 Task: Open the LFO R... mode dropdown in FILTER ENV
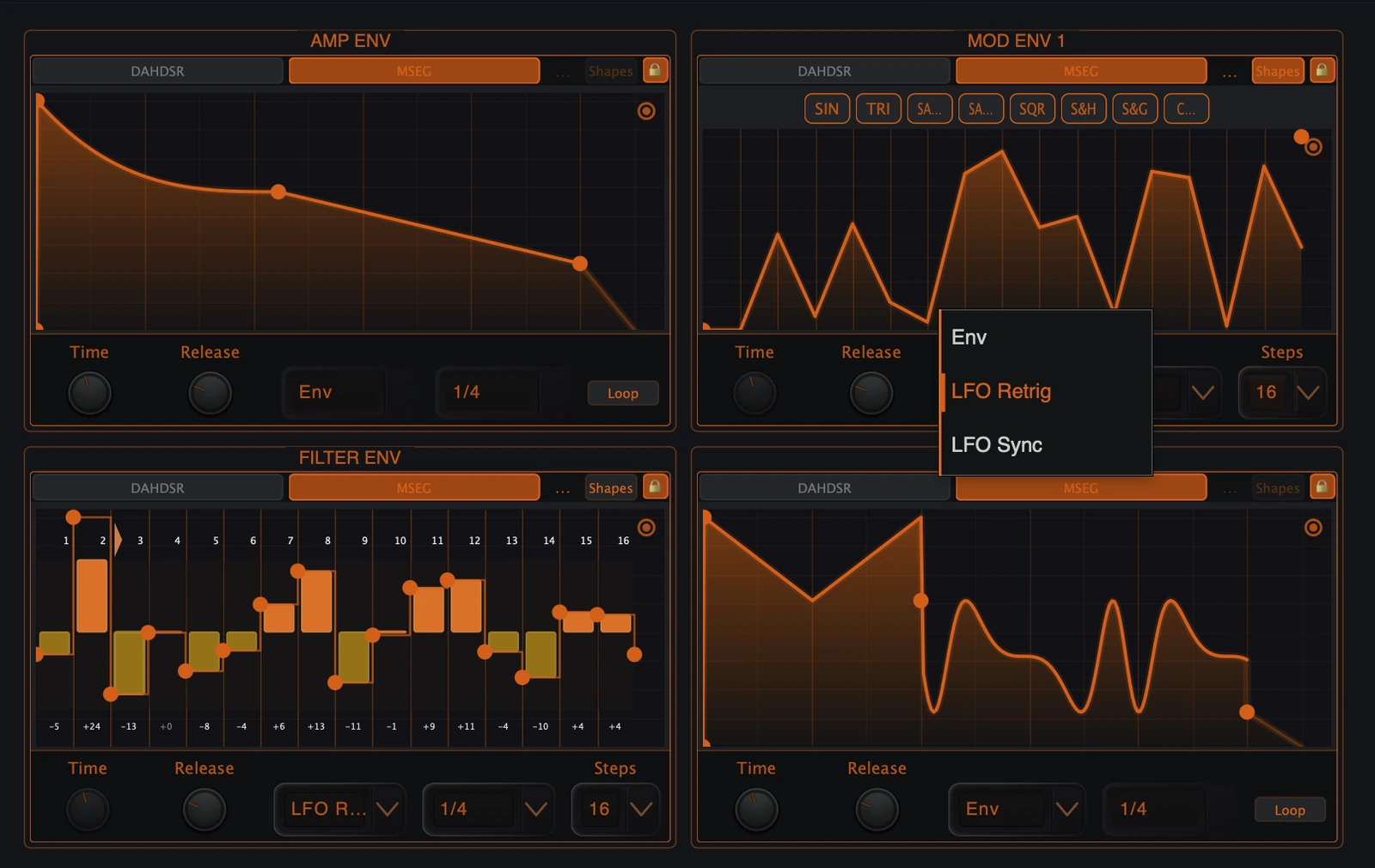pos(342,809)
